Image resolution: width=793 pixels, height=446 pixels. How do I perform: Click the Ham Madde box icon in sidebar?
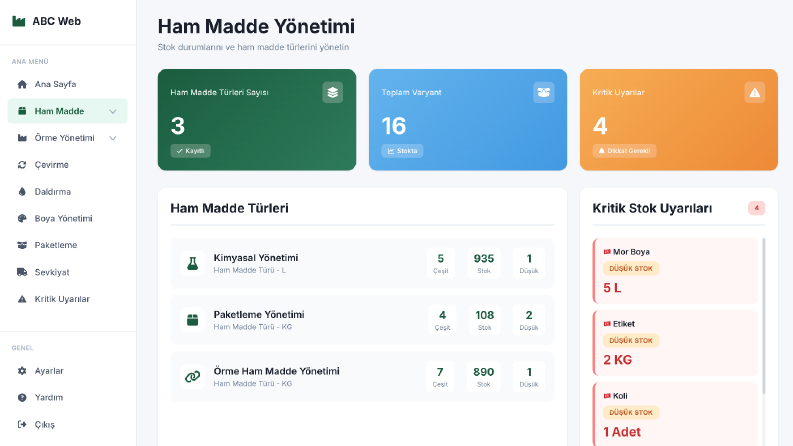(22, 111)
